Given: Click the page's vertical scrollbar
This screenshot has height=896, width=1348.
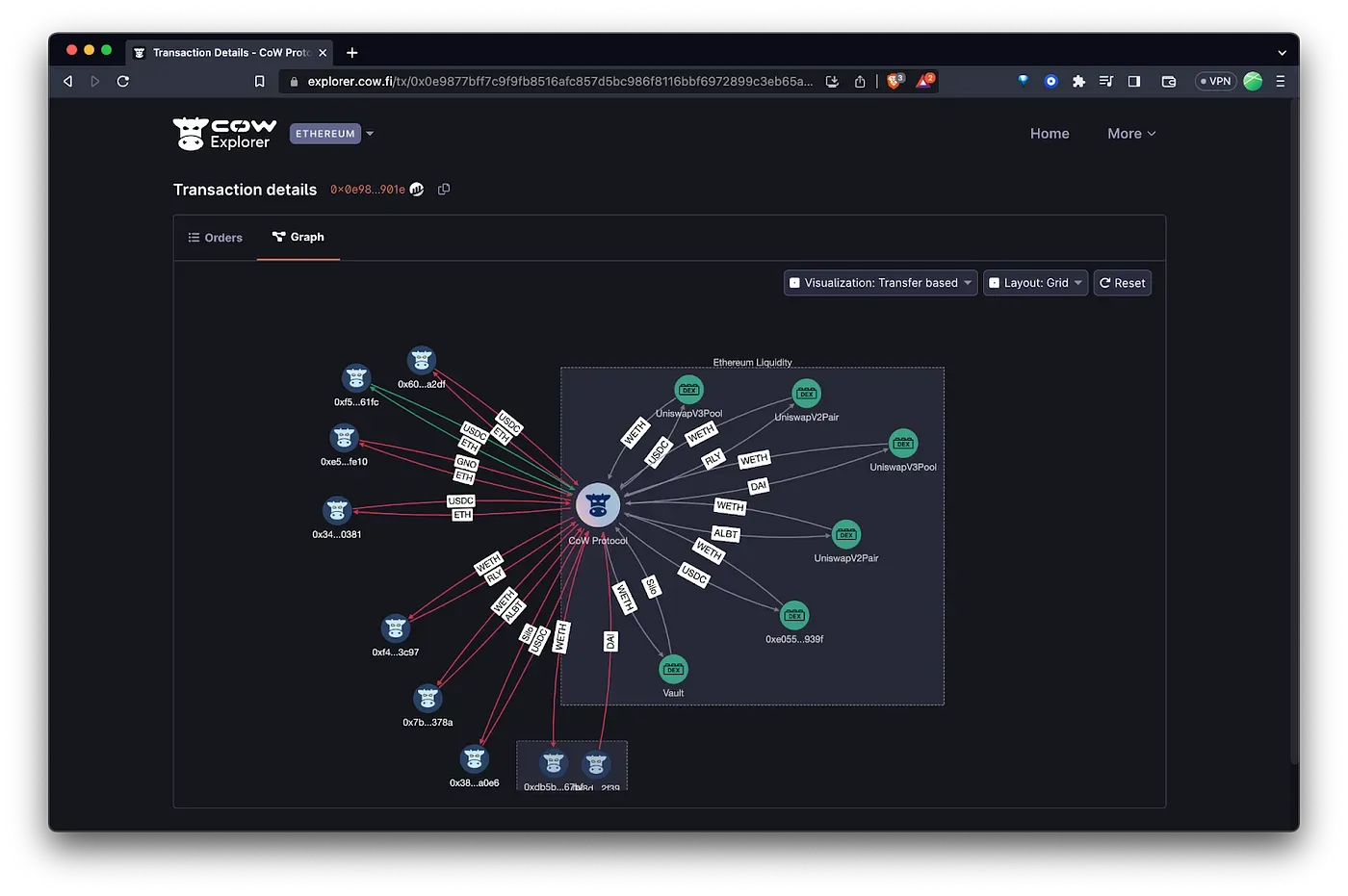Looking at the screenshot, I should click(x=1293, y=433).
